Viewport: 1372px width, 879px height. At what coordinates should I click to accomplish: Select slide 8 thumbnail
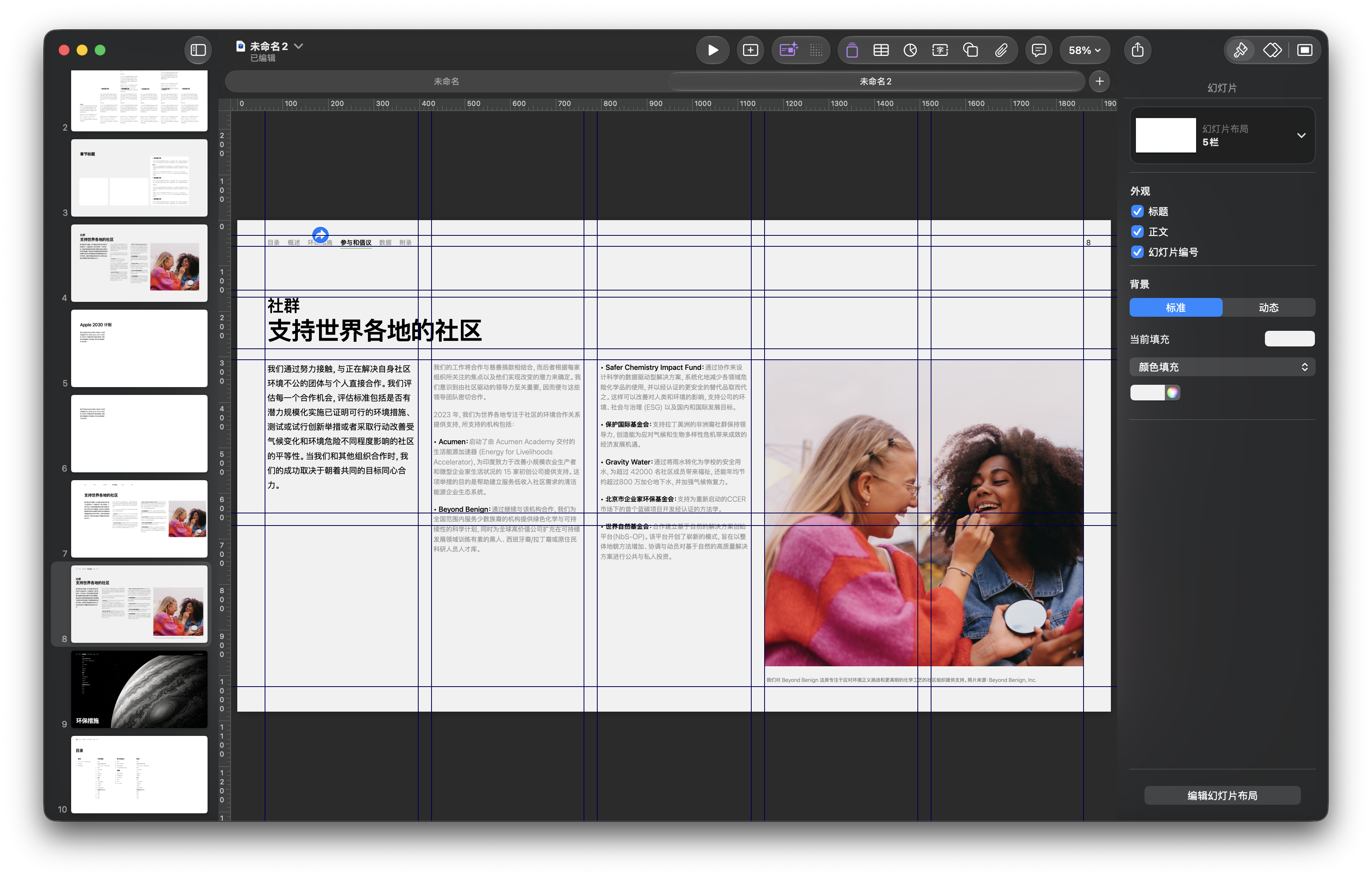pos(139,604)
